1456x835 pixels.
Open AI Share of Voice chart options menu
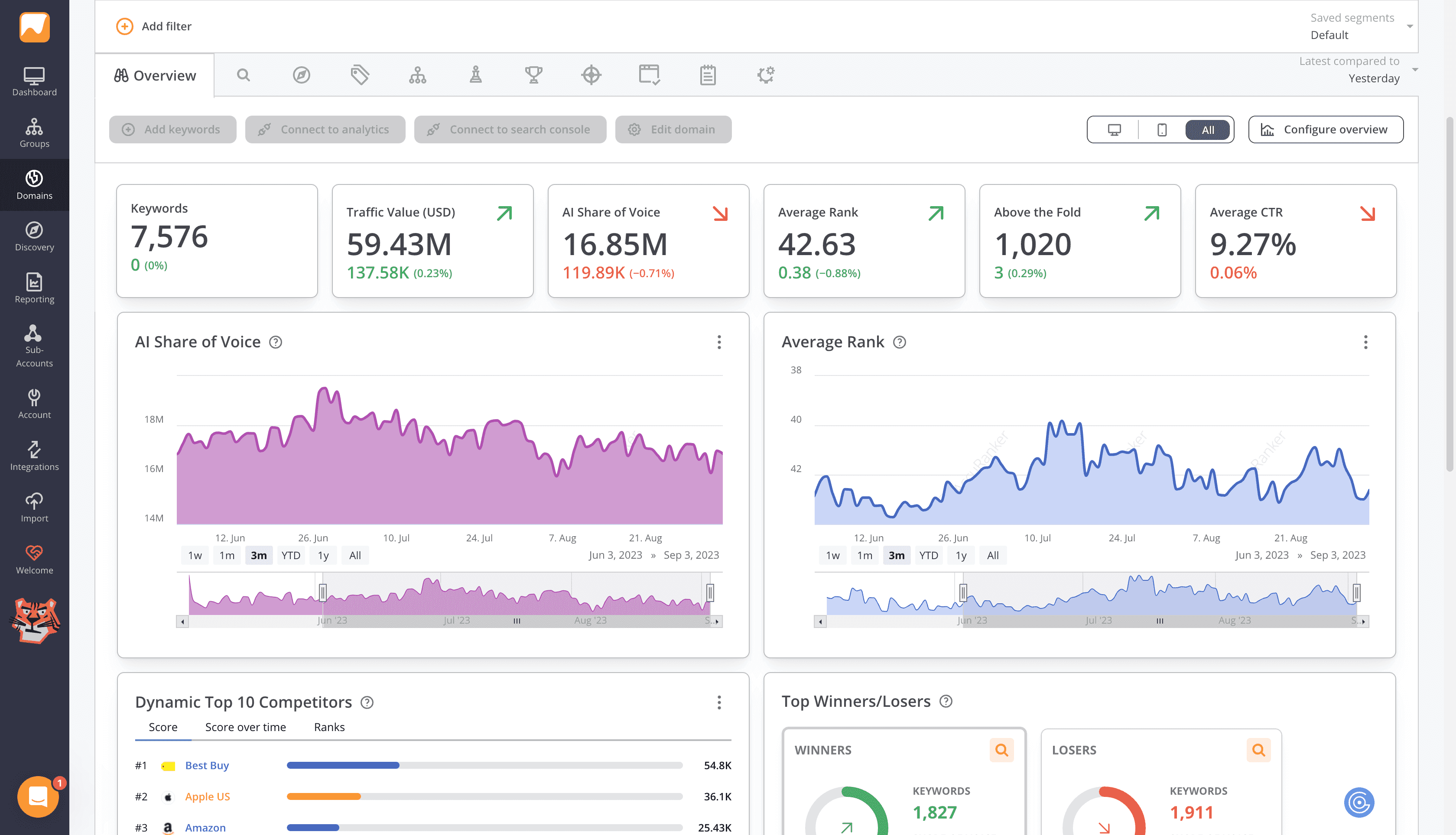point(719,343)
